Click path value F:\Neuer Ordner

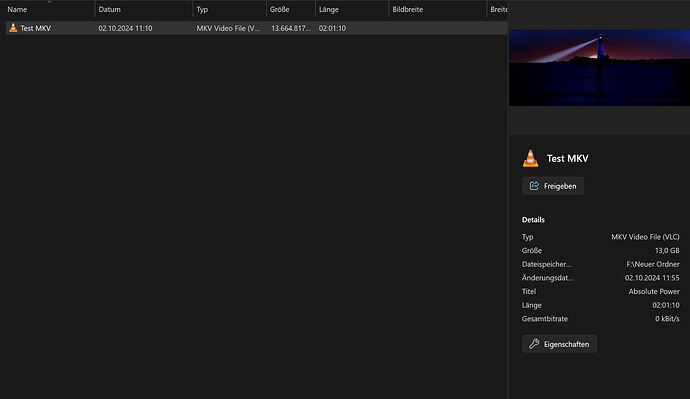tap(653, 264)
